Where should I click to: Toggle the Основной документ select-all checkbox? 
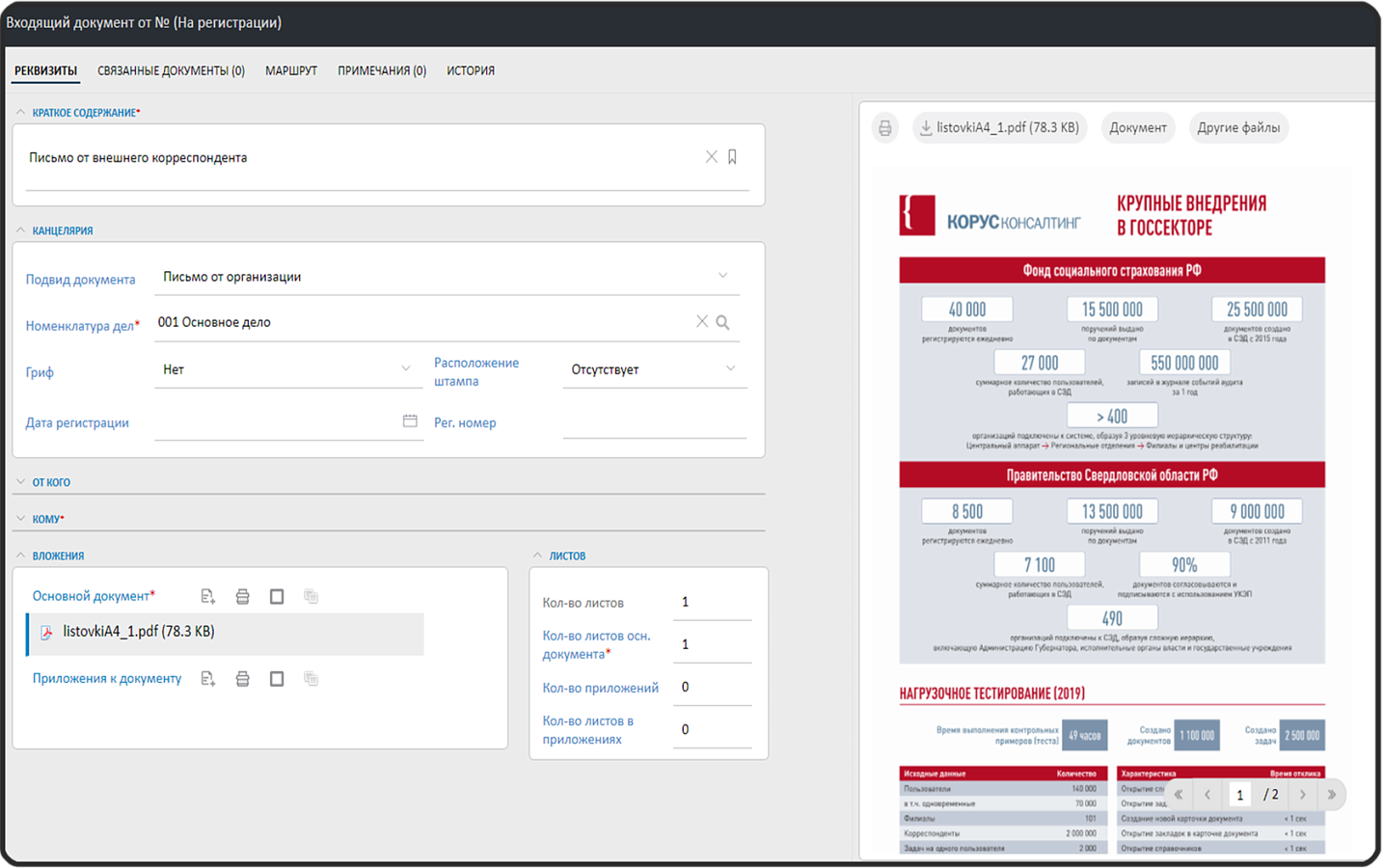tap(277, 597)
